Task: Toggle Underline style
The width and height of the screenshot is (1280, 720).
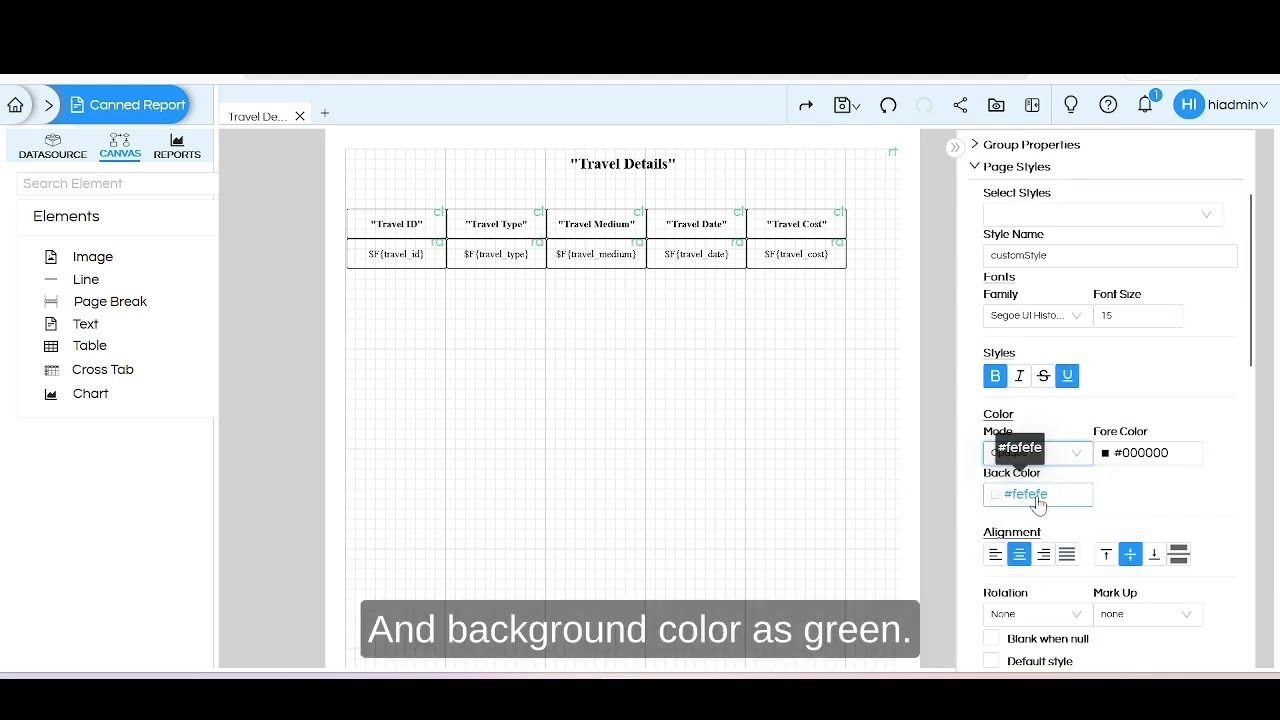Action: tap(1067, 376)
